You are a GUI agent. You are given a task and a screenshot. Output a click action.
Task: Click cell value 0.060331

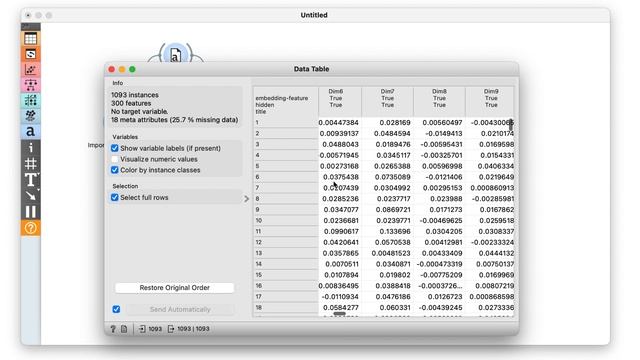(x=395, y=308)
